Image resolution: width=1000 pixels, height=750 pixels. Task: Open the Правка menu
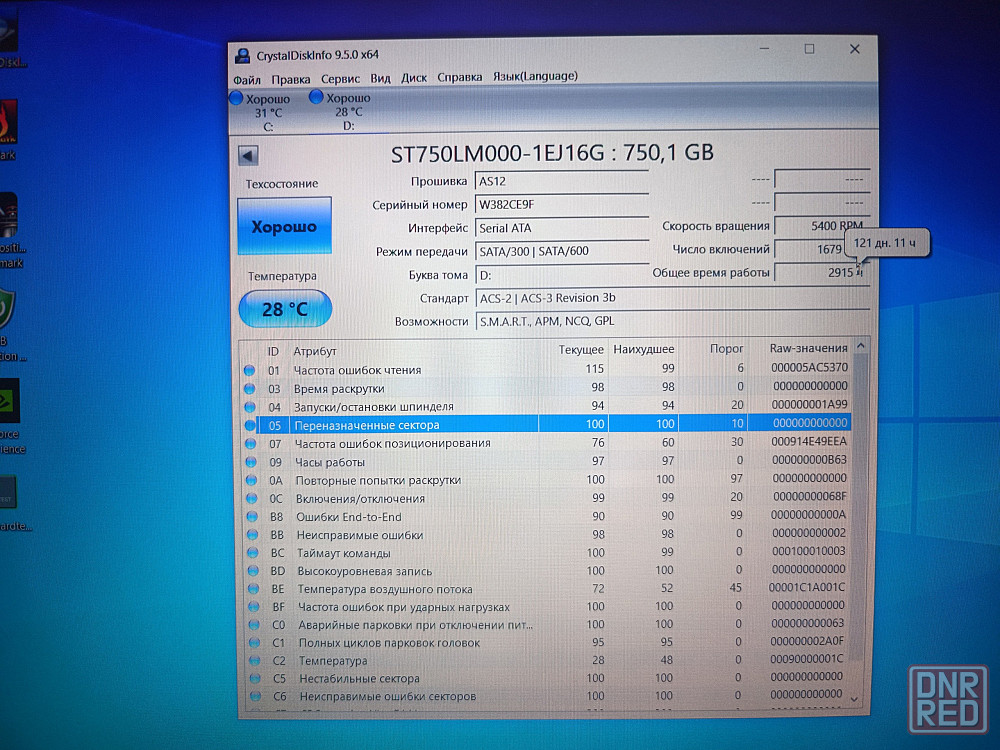[x=291, y=79]
